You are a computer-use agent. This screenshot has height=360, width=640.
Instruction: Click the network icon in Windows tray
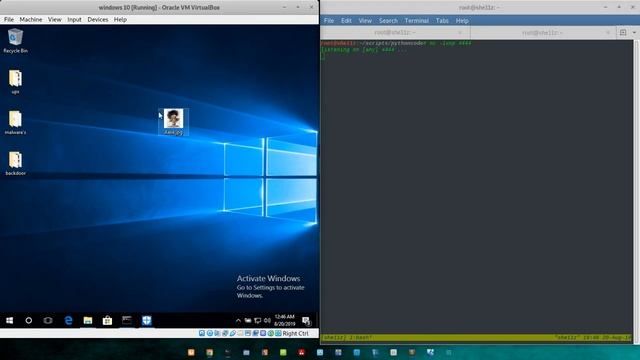click(x=258, y=320)
